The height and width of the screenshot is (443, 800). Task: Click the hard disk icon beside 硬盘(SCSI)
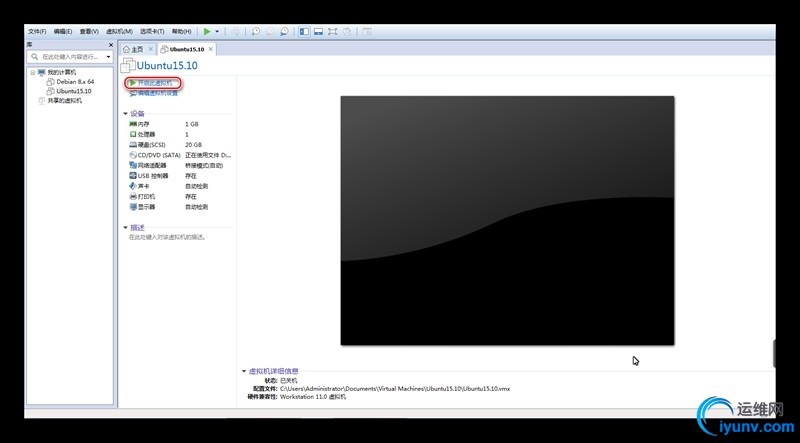[x=133, y=145]
